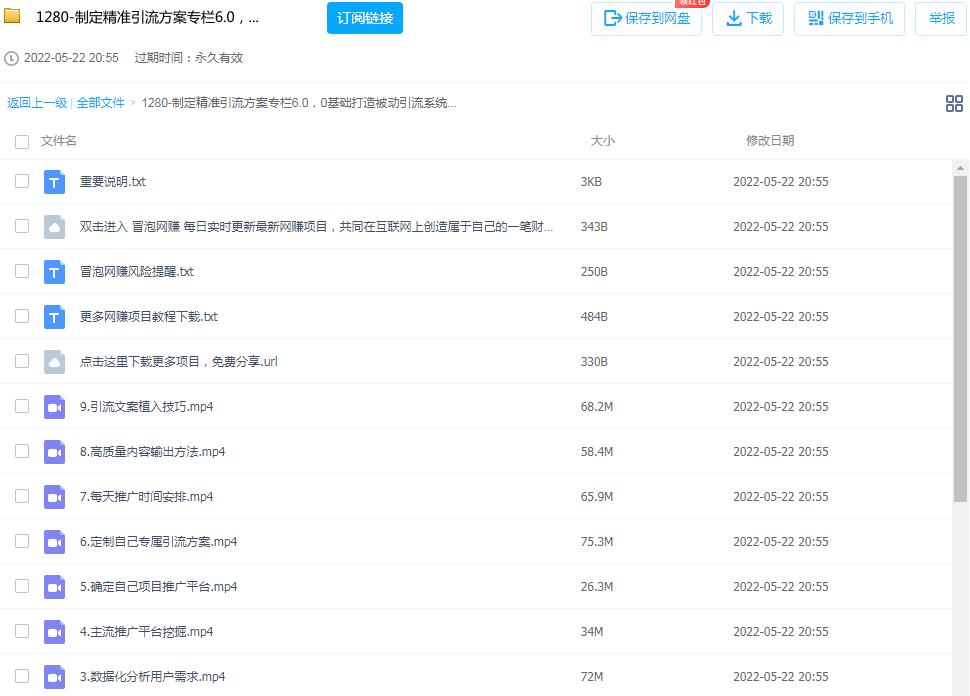Image resolution: width=970 pixels, height=696 pixels.
Task: Click video icon of 9.引流文案植入技巧.mp4
Action: tap(54, 407)
